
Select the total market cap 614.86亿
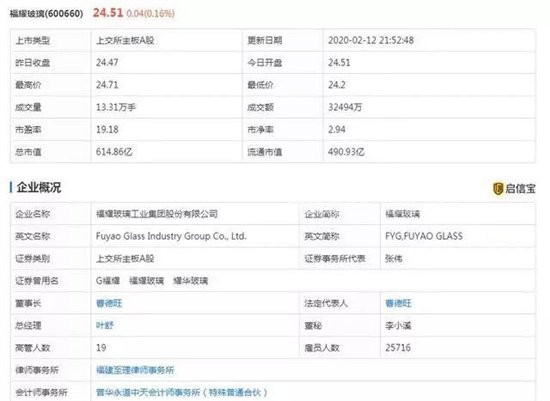click(114, 152)
